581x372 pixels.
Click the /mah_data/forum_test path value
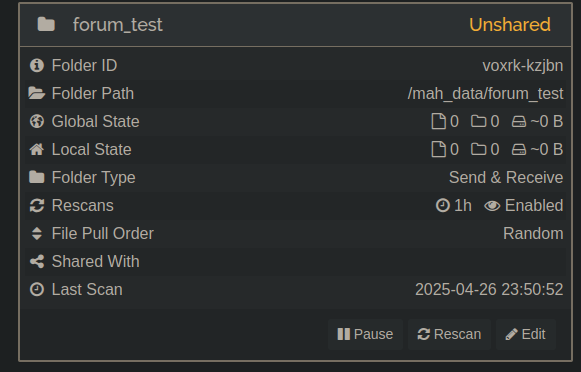[x=485, y=93]
